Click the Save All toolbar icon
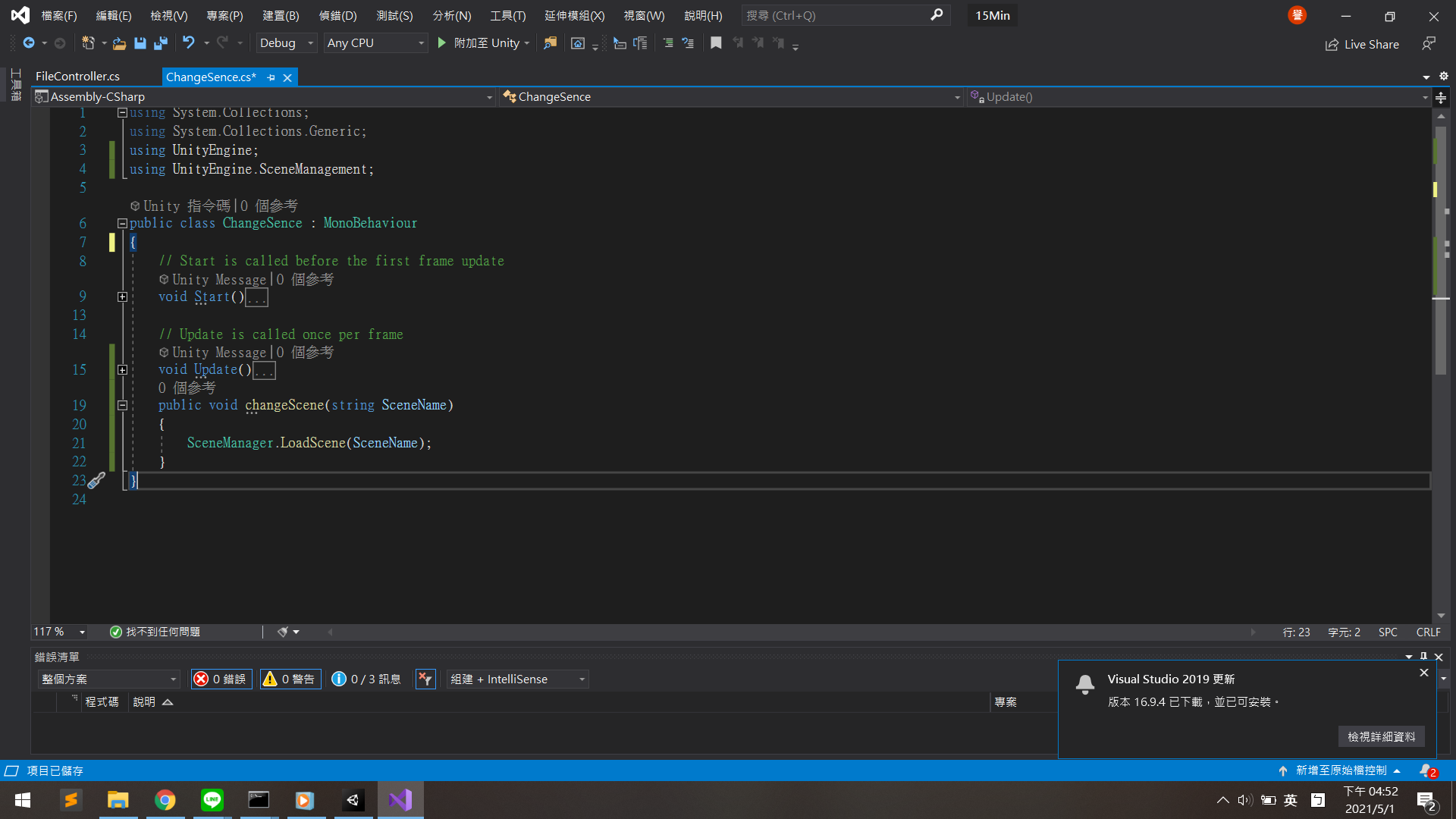This screenshot has height=819, width=1456. tap(161, 43)
